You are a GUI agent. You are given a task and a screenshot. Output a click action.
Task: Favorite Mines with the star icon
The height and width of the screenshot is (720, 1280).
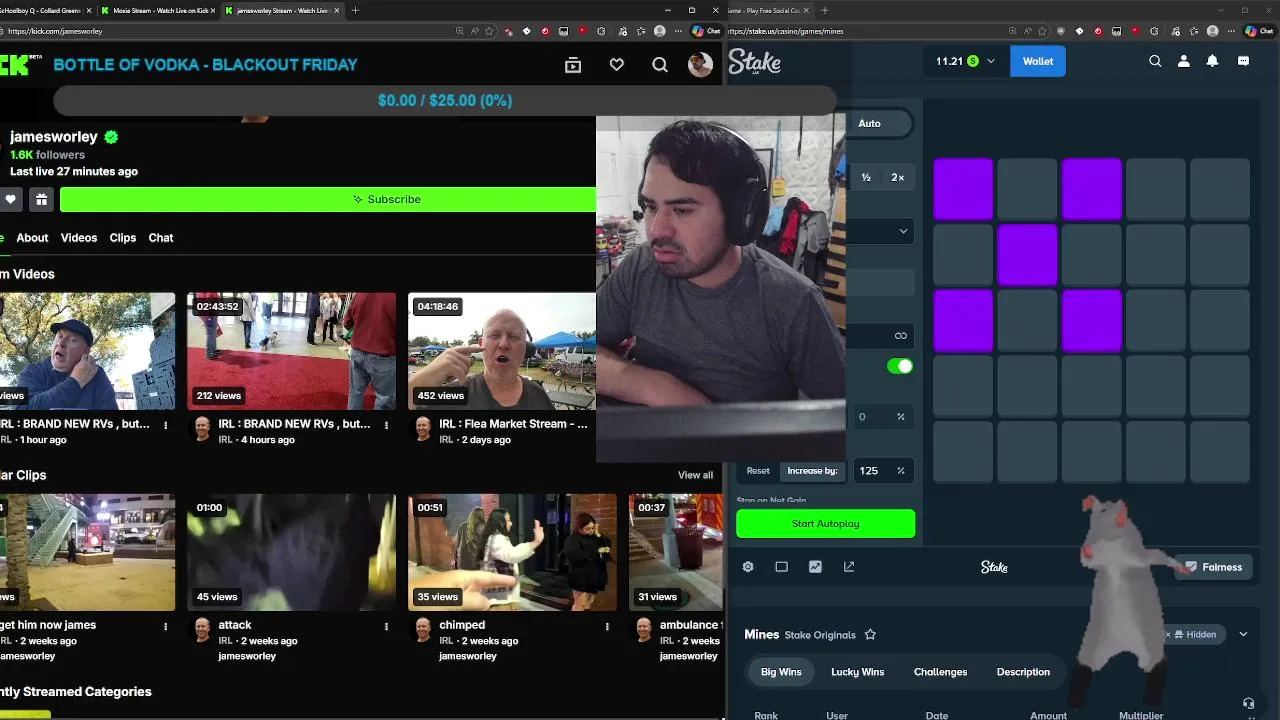(x=870, y=635)
